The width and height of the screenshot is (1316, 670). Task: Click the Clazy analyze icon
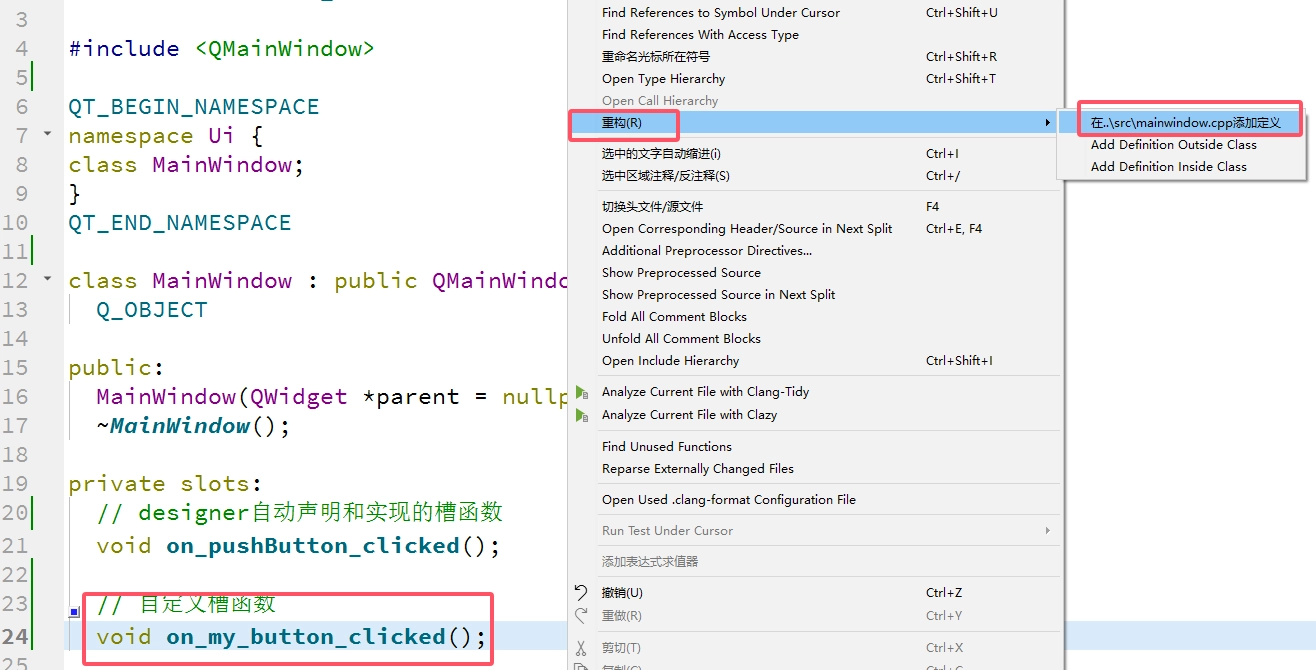[x=582, y=415]
